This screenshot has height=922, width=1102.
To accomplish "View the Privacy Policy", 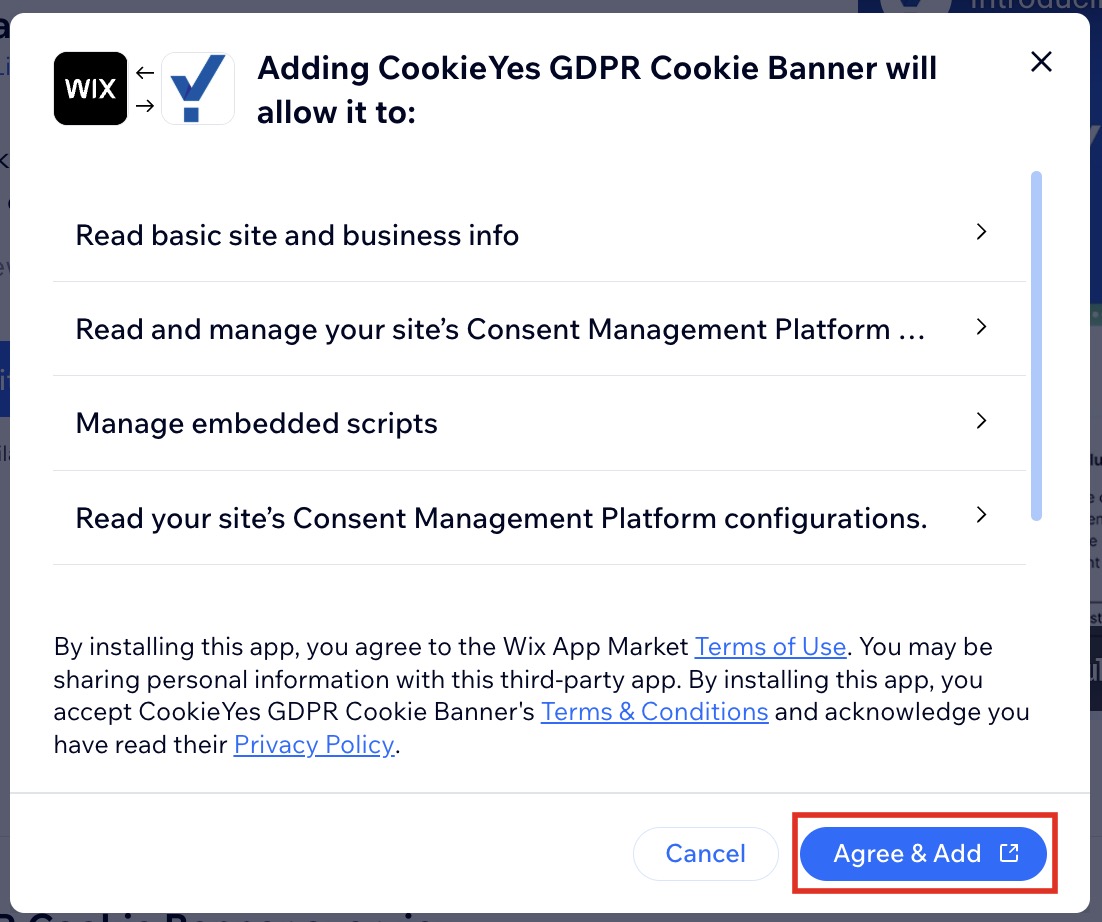I will coord(313,745).
